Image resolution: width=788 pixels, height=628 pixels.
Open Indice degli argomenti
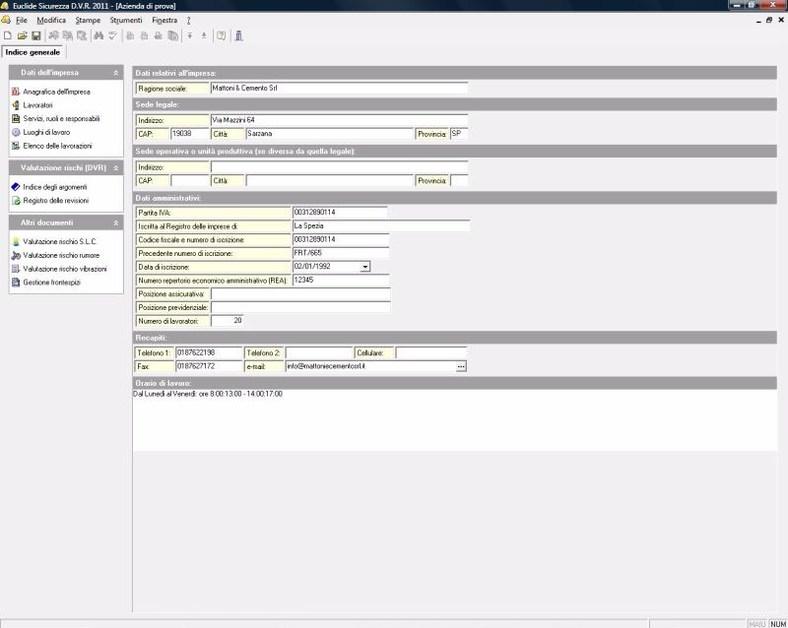[x=55, y=187]
